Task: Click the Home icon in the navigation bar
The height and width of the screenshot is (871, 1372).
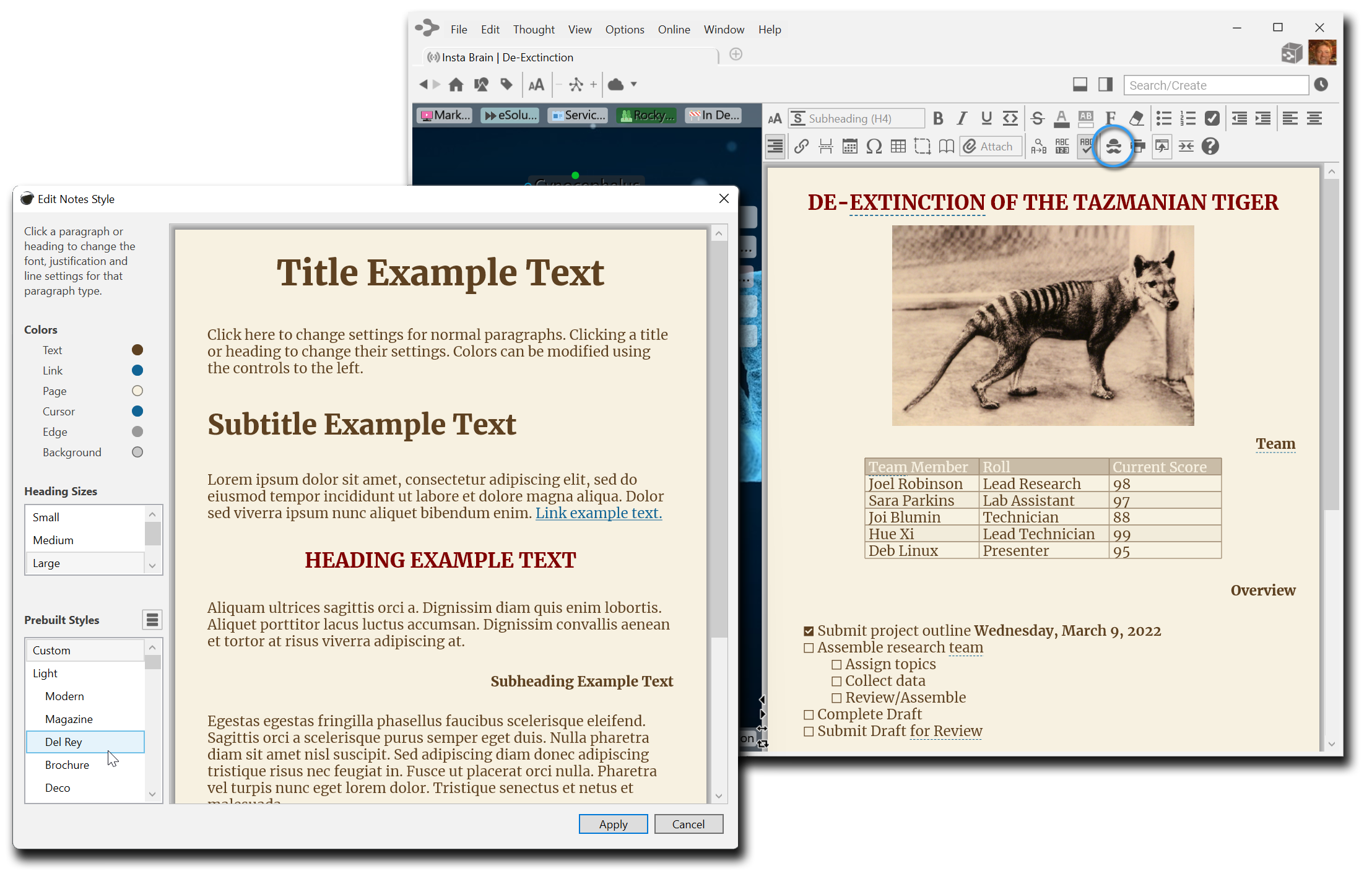Action: click(456, 84)
